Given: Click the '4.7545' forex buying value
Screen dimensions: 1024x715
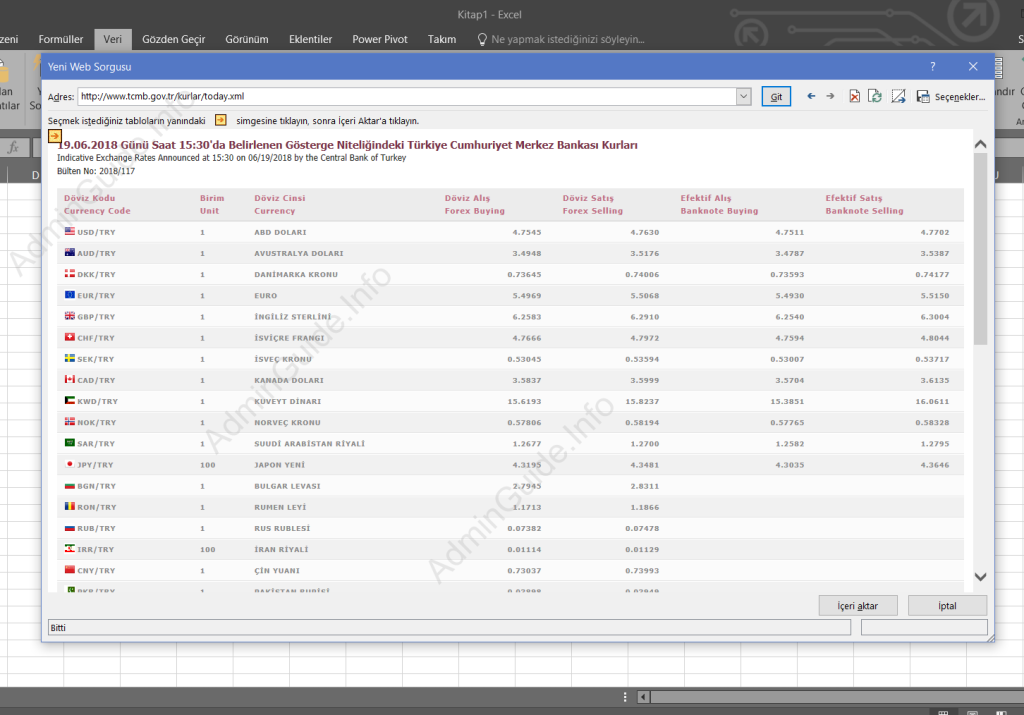Looking at the screenshot, I should 526,232.
